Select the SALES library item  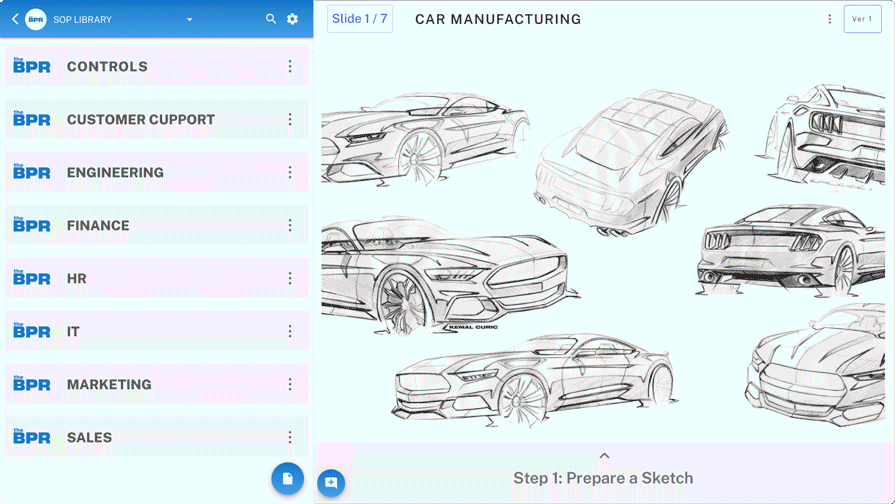pyautogui.click(x=157, y=437)
